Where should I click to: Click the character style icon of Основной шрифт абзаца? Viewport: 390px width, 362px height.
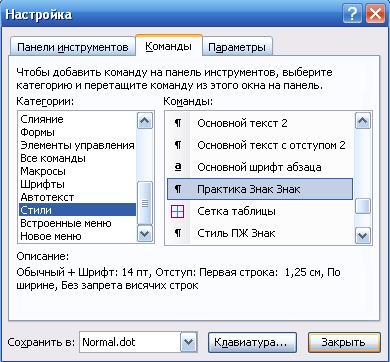tap(178, 167)
